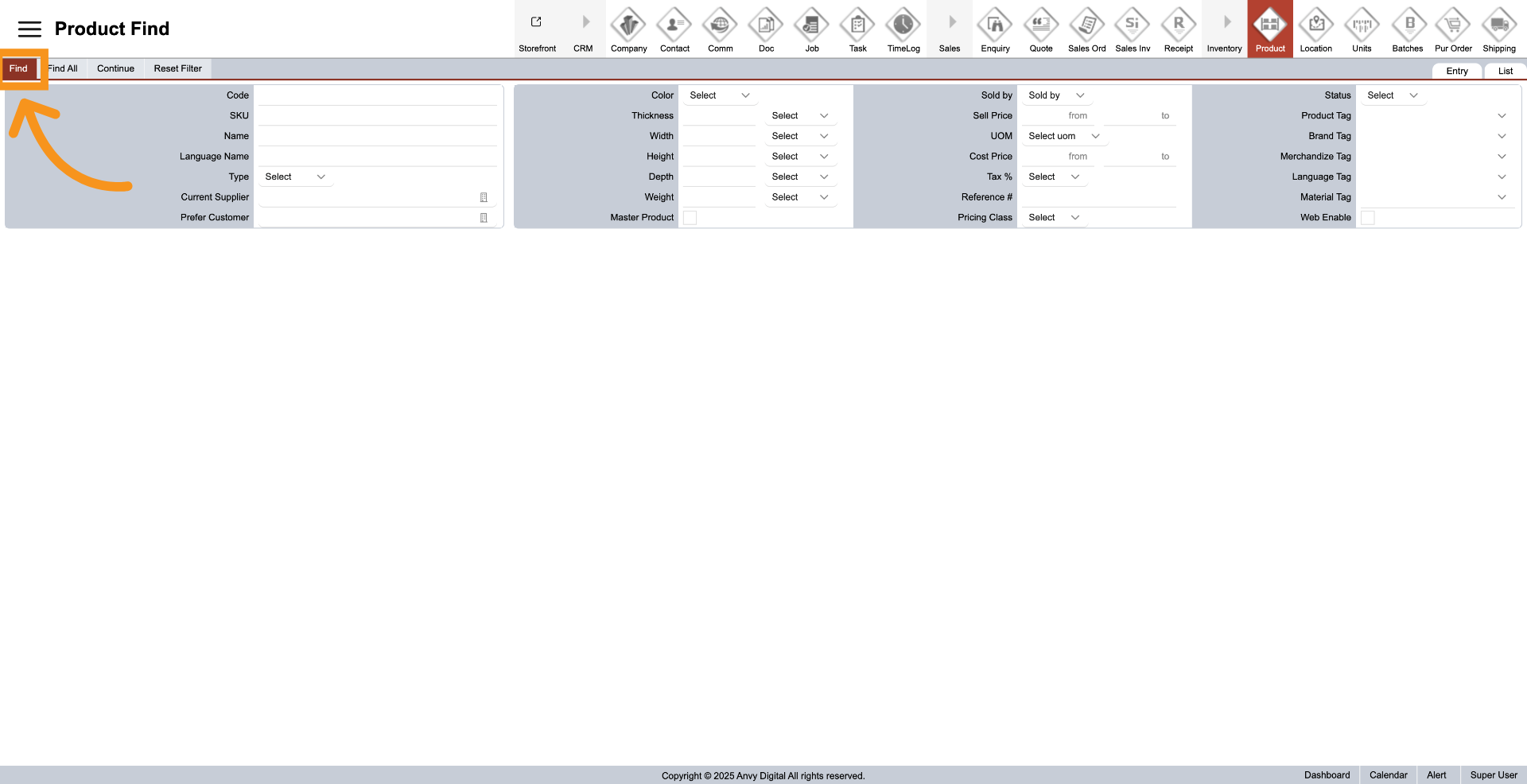Expand the Select uom dropdown

(x=1063, y=136)
